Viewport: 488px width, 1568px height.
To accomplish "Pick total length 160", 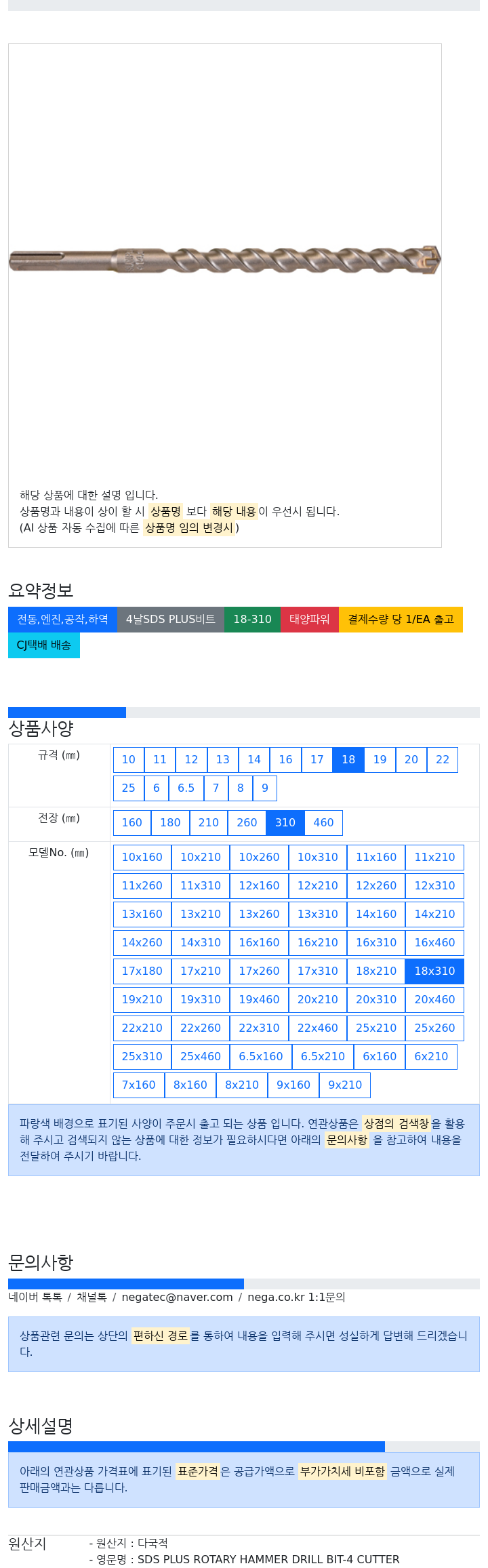I will click(132, 823).
